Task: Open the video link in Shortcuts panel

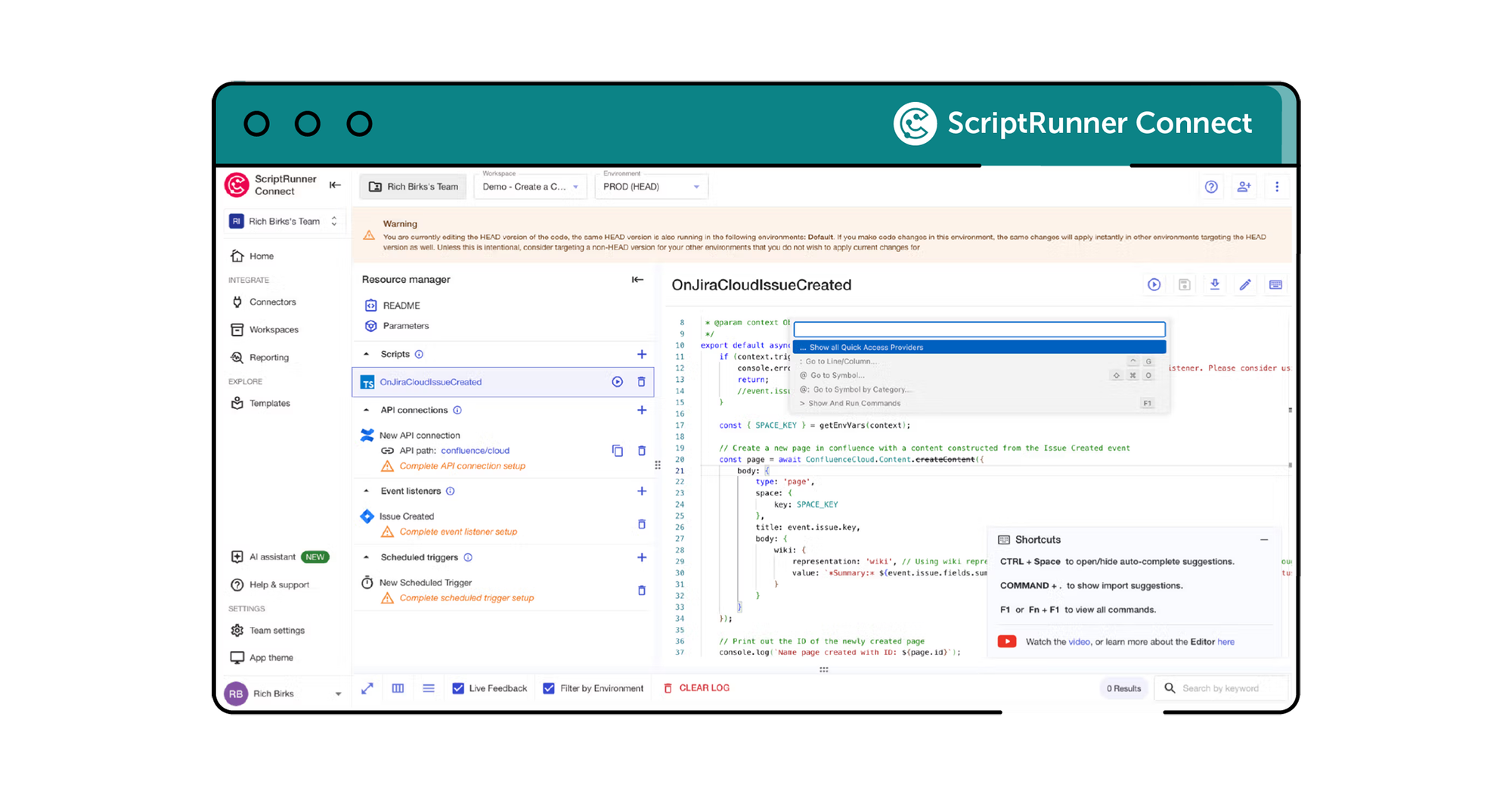Action: 1079,642
